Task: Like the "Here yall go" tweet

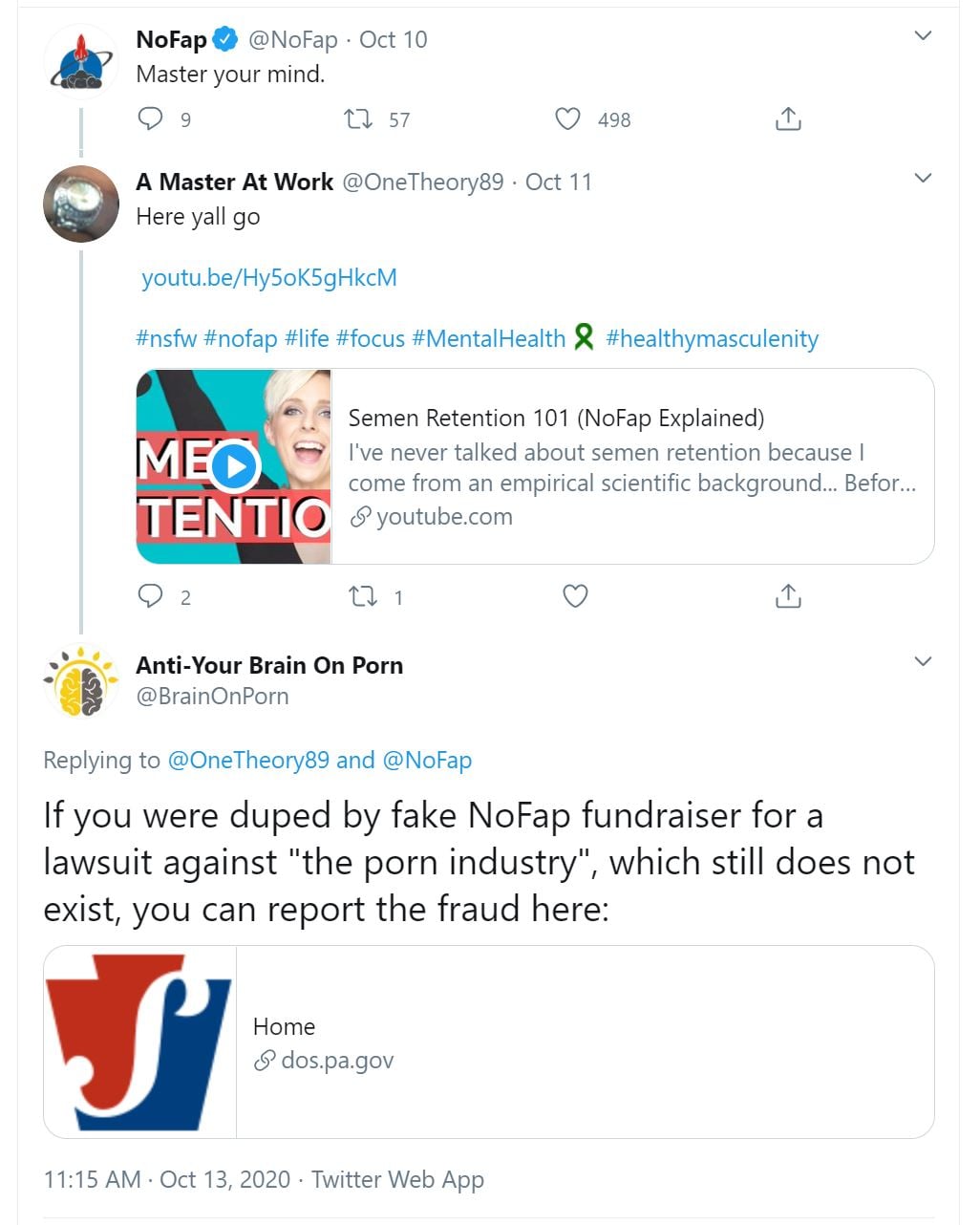Action: [575, 596]
